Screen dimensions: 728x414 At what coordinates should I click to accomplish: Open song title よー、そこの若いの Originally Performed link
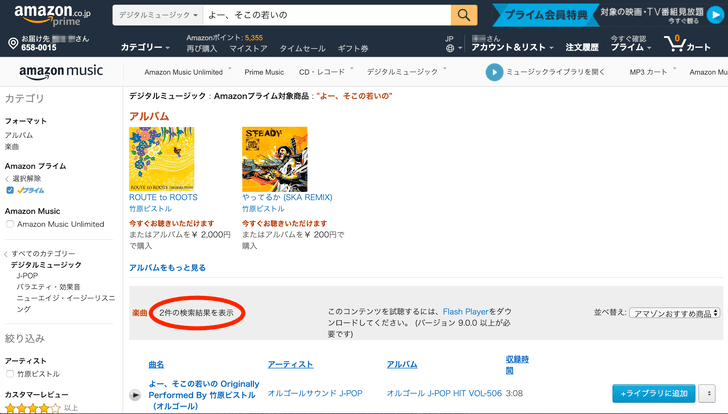coord(203,395)
